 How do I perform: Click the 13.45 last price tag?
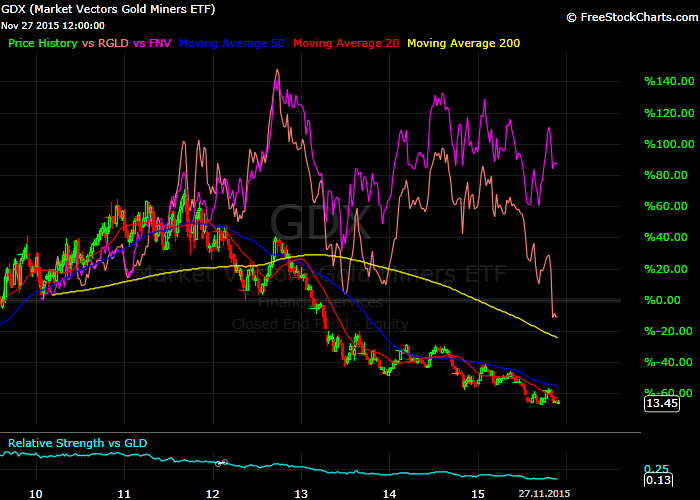[662, 404]
